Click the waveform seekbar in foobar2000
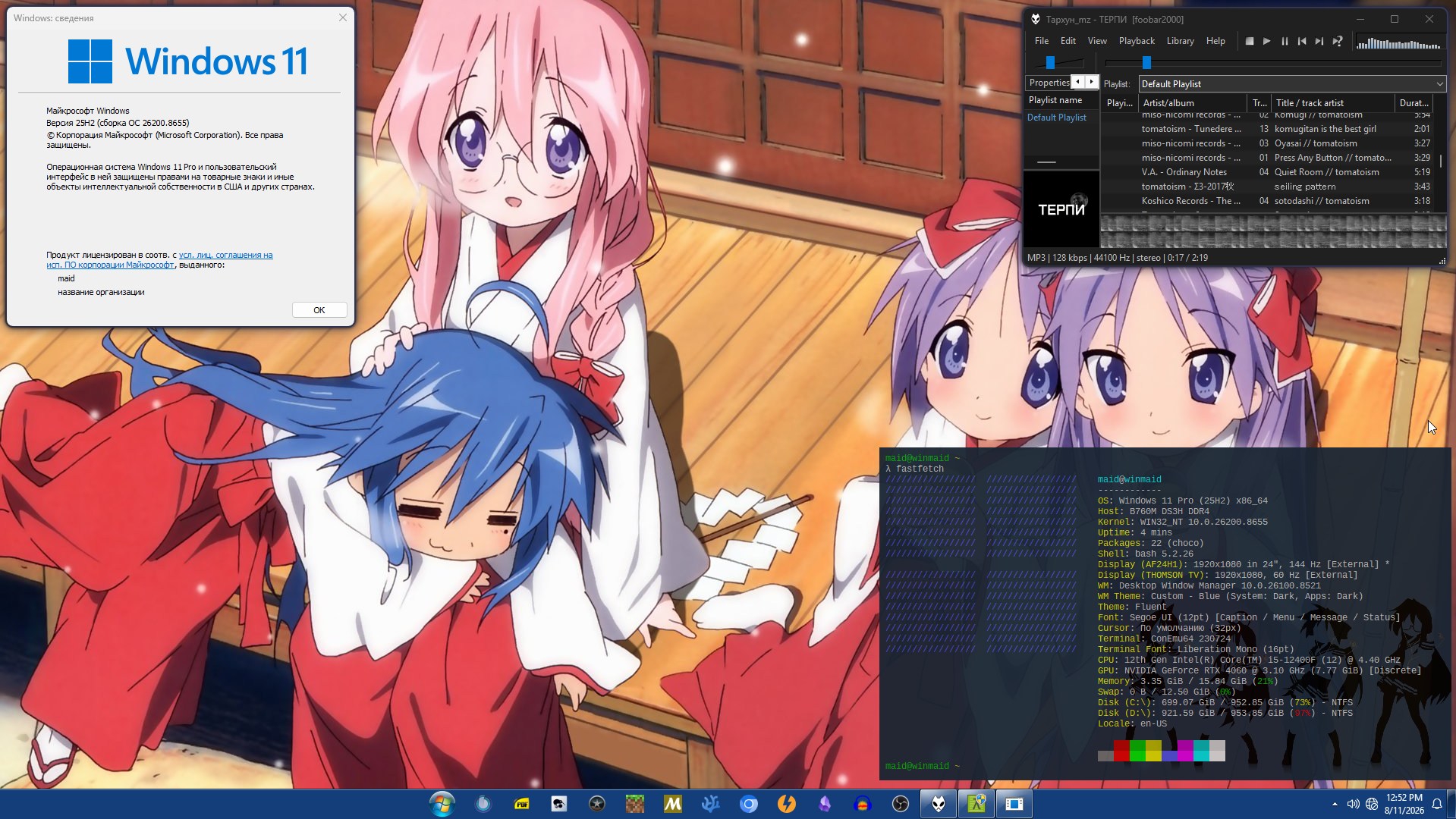 (x=1273, y=231)
